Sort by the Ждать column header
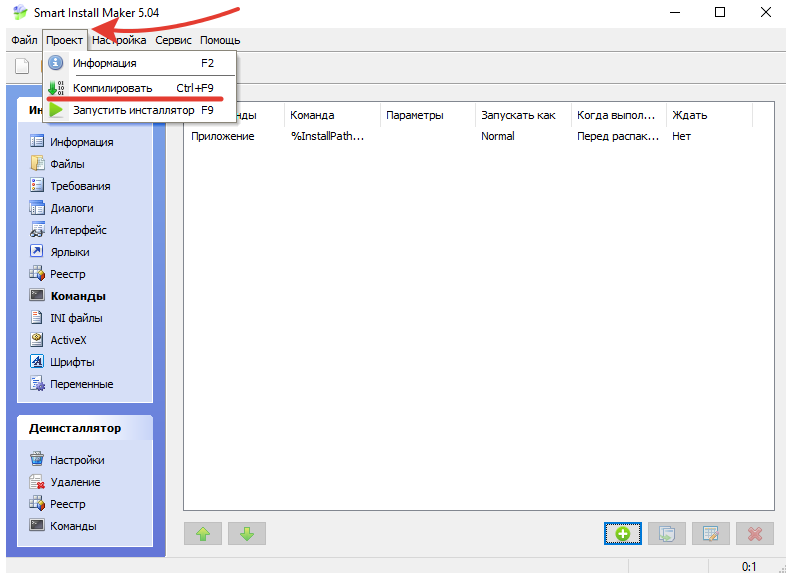 [709, 115]
